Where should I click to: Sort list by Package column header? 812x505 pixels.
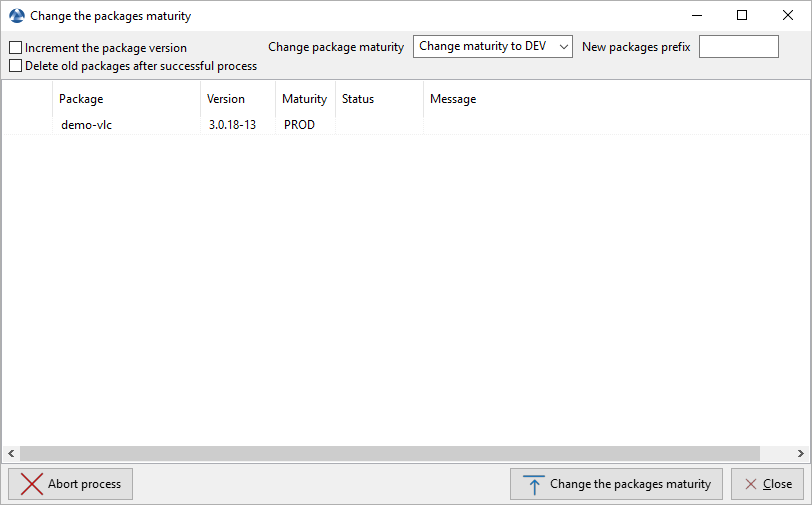click(x=81, y=99)
